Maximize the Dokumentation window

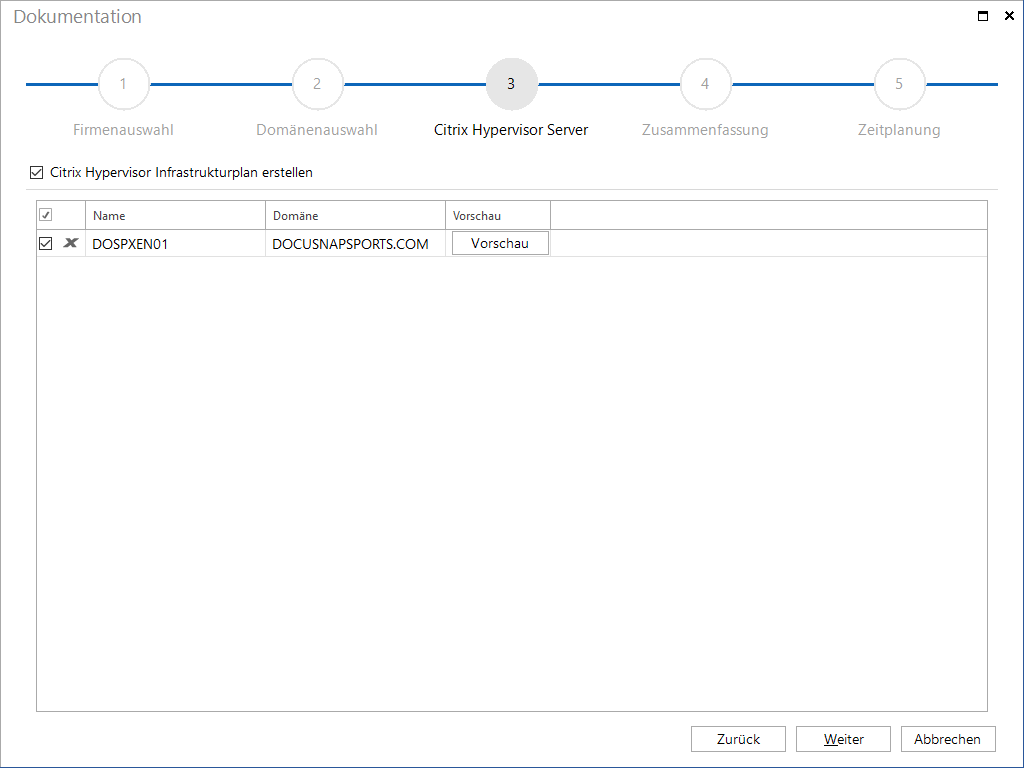pyautogui.click(x=982, y=16)
